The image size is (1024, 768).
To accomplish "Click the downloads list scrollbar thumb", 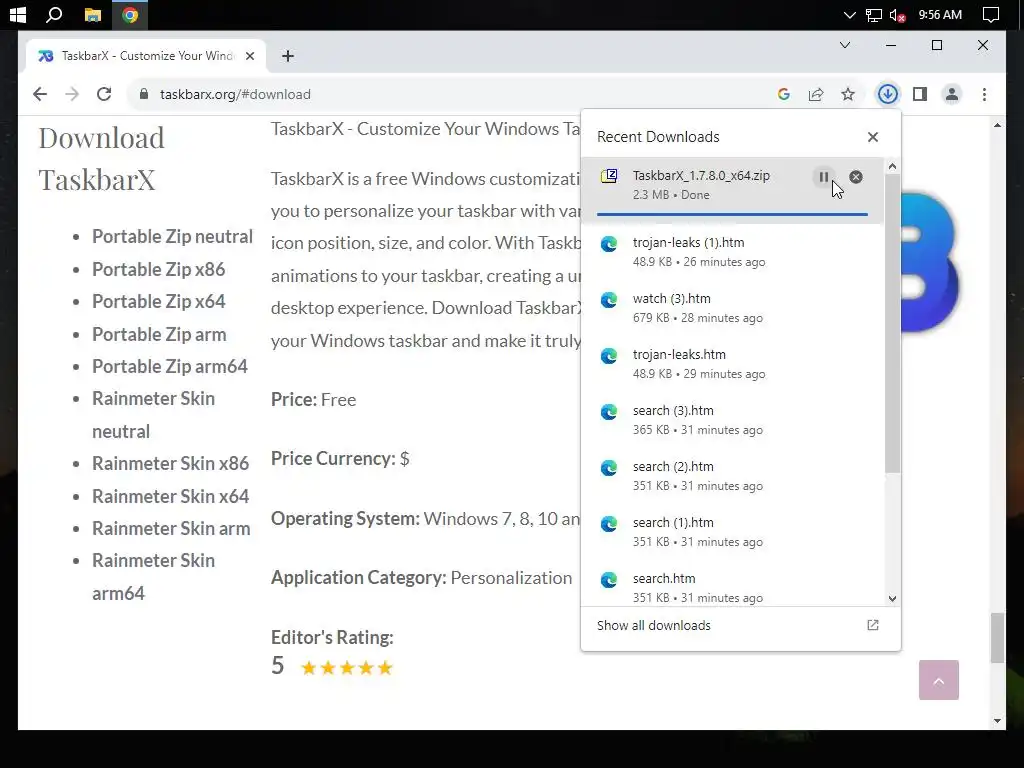I will click(892, 323).
